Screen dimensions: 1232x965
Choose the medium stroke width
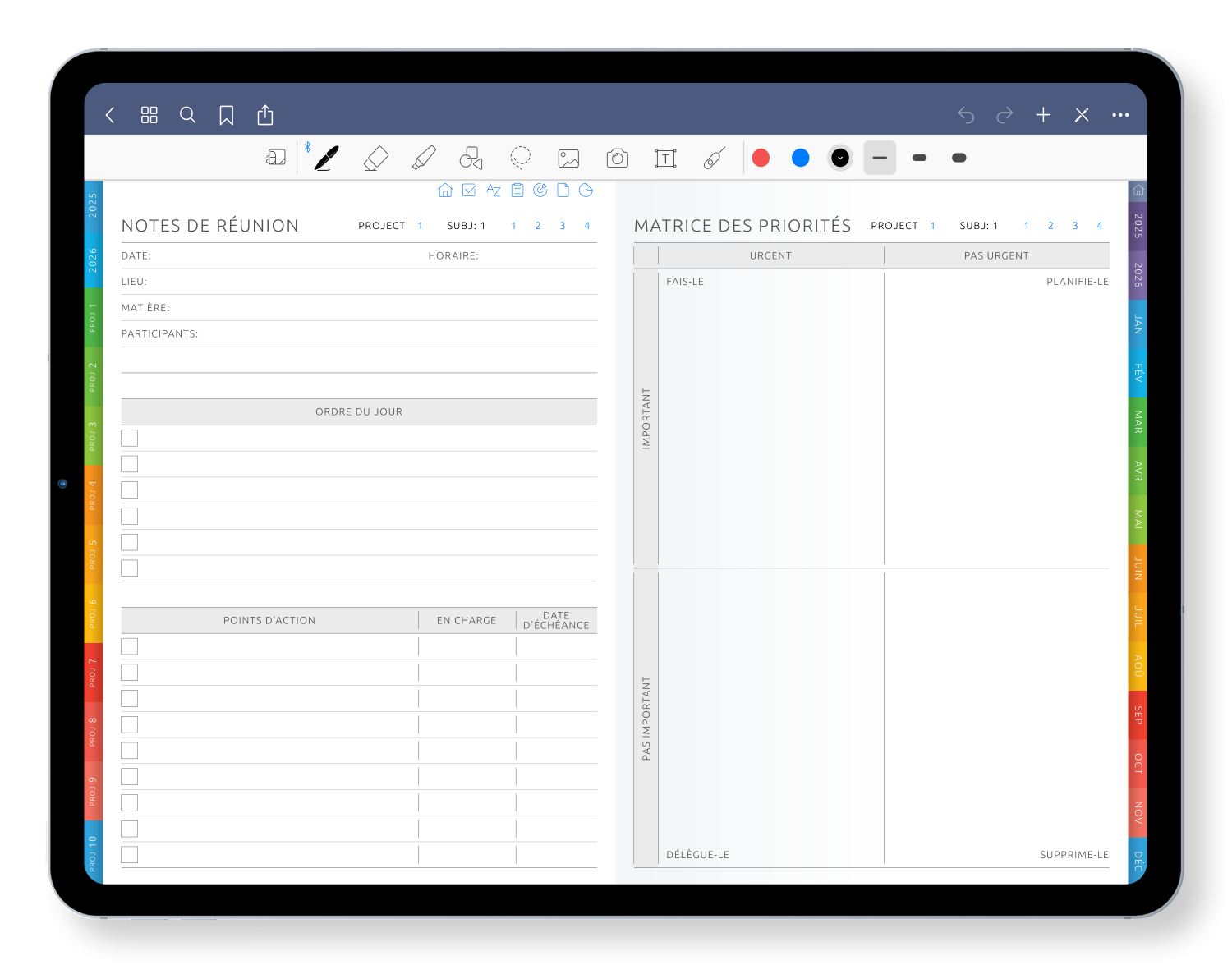click(x=919, y=158)
